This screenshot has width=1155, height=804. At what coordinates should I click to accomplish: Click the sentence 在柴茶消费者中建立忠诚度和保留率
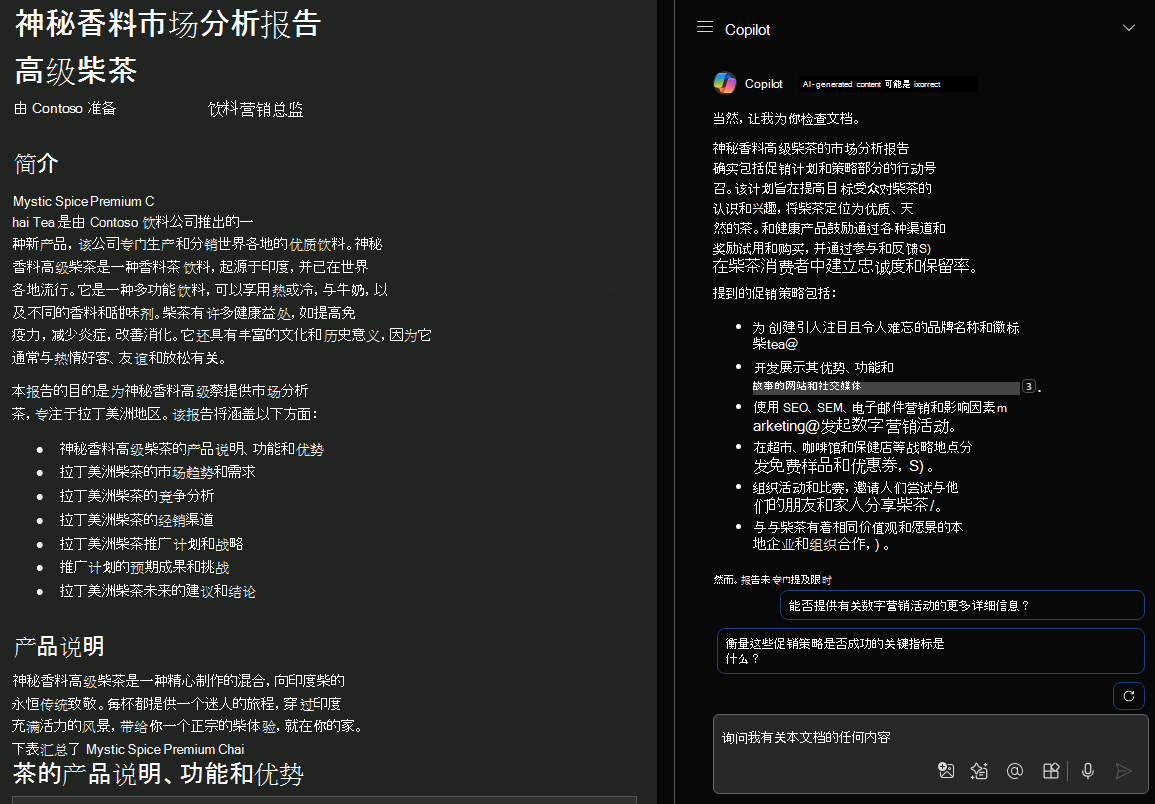[x=845, y=266]
